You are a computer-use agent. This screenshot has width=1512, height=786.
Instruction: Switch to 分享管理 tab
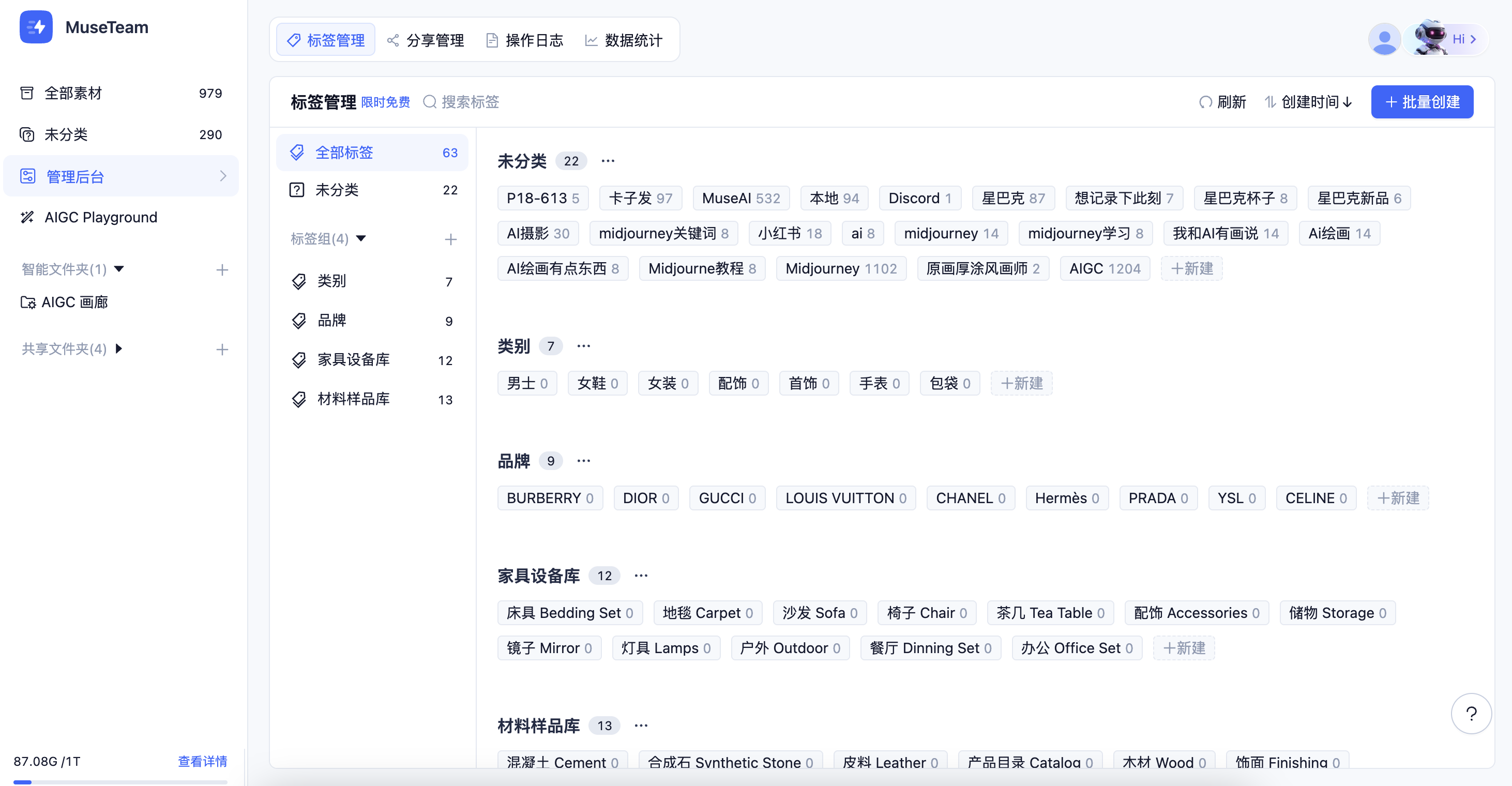tap(426, 40)
